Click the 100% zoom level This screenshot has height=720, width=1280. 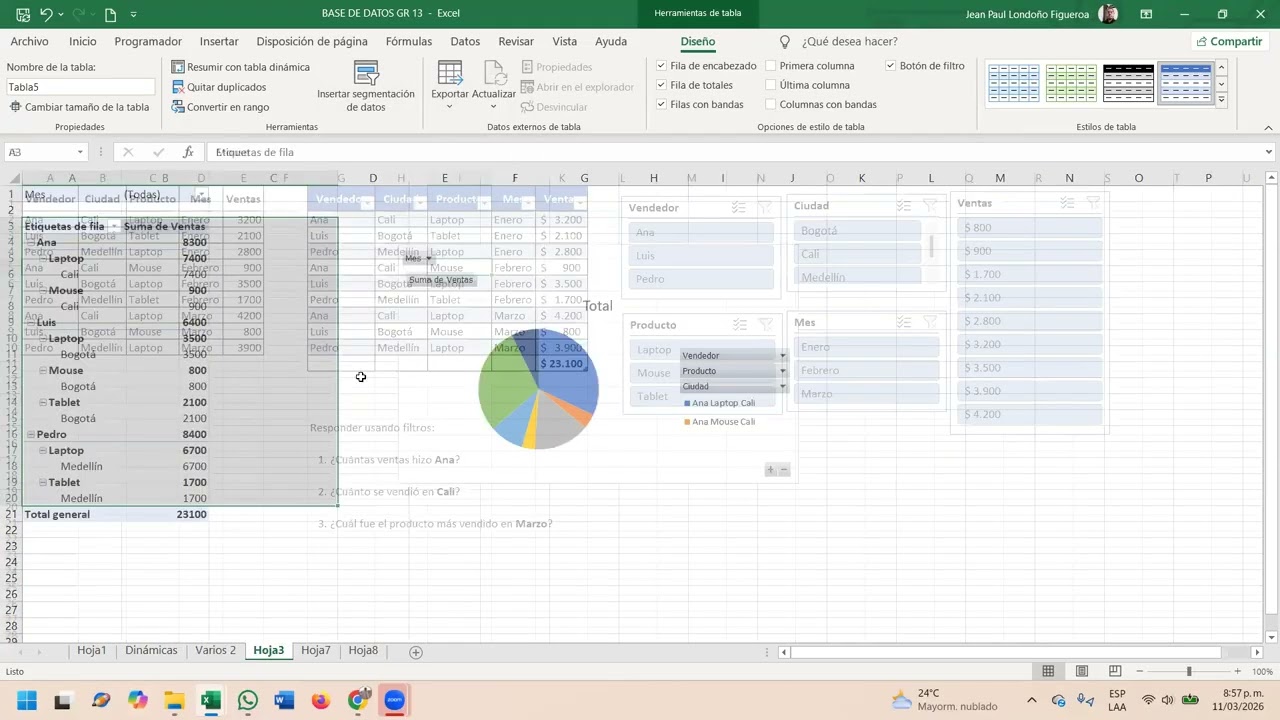click(x=1262, y=672)
